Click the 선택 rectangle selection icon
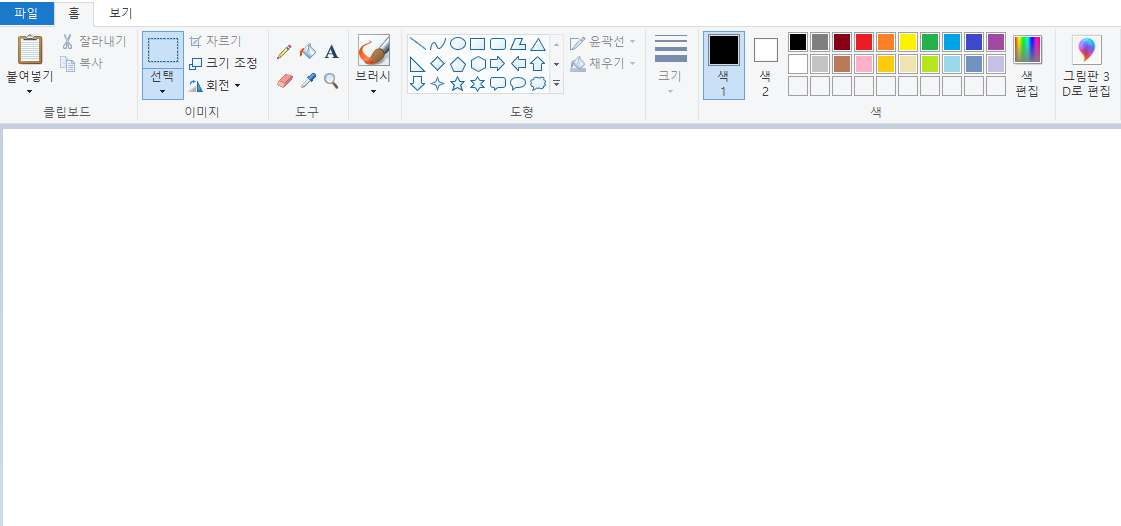Image resolution: width=1121 pixels, height=526 pixels. coord(163,50)
